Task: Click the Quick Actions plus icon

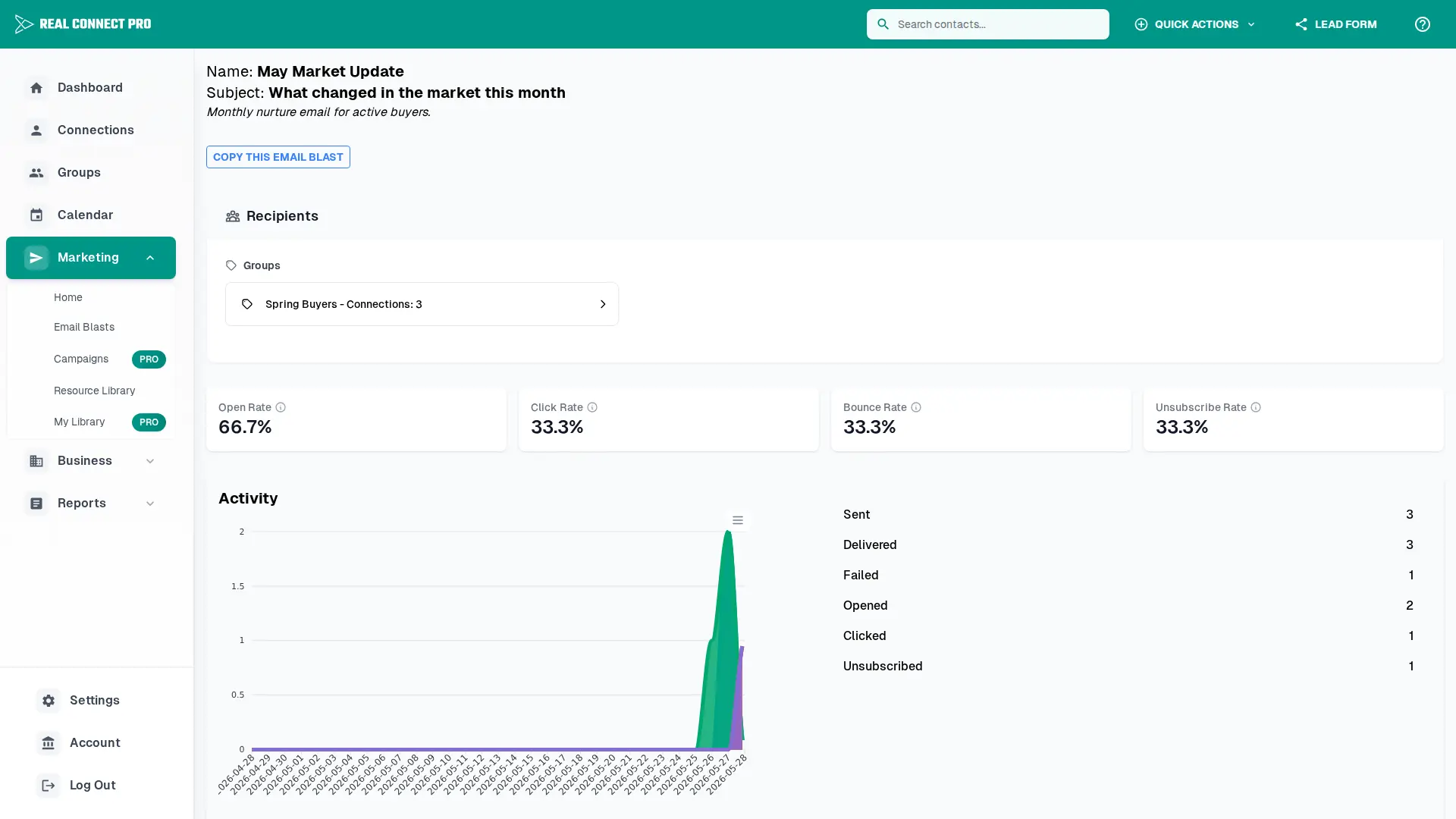Action: point(1141,24)
